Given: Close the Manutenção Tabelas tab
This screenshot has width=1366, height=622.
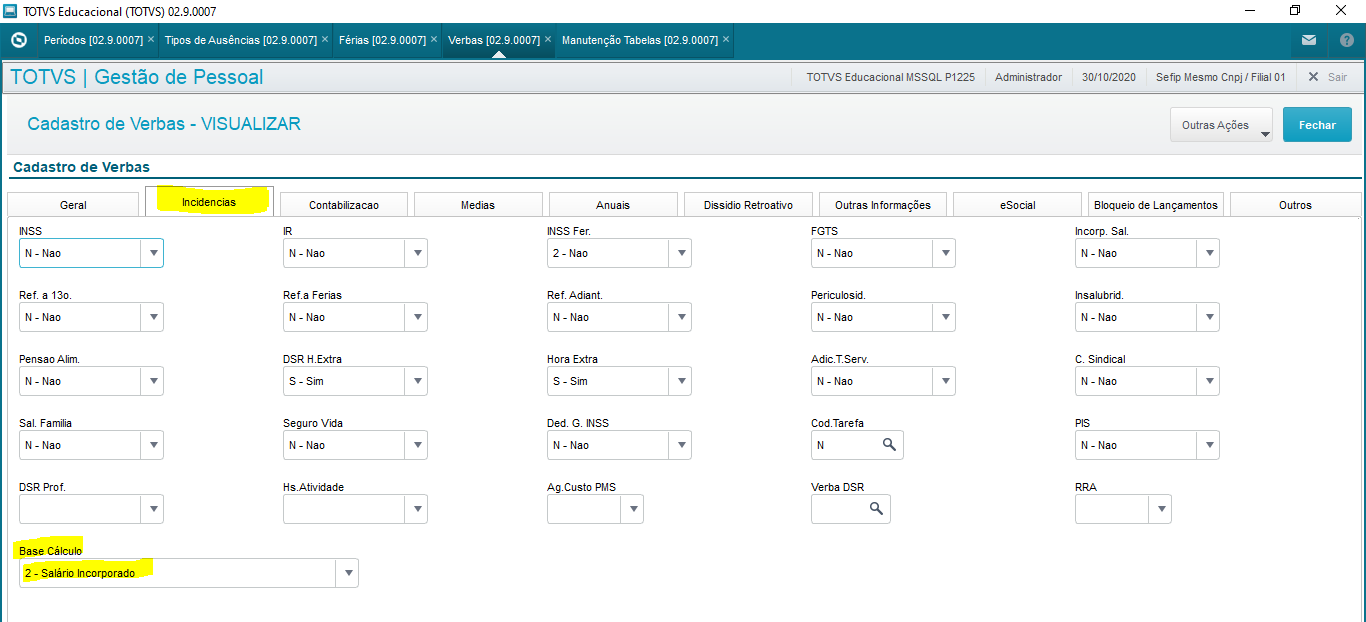Looking at the screenshot, I should [x=726, y=40].
